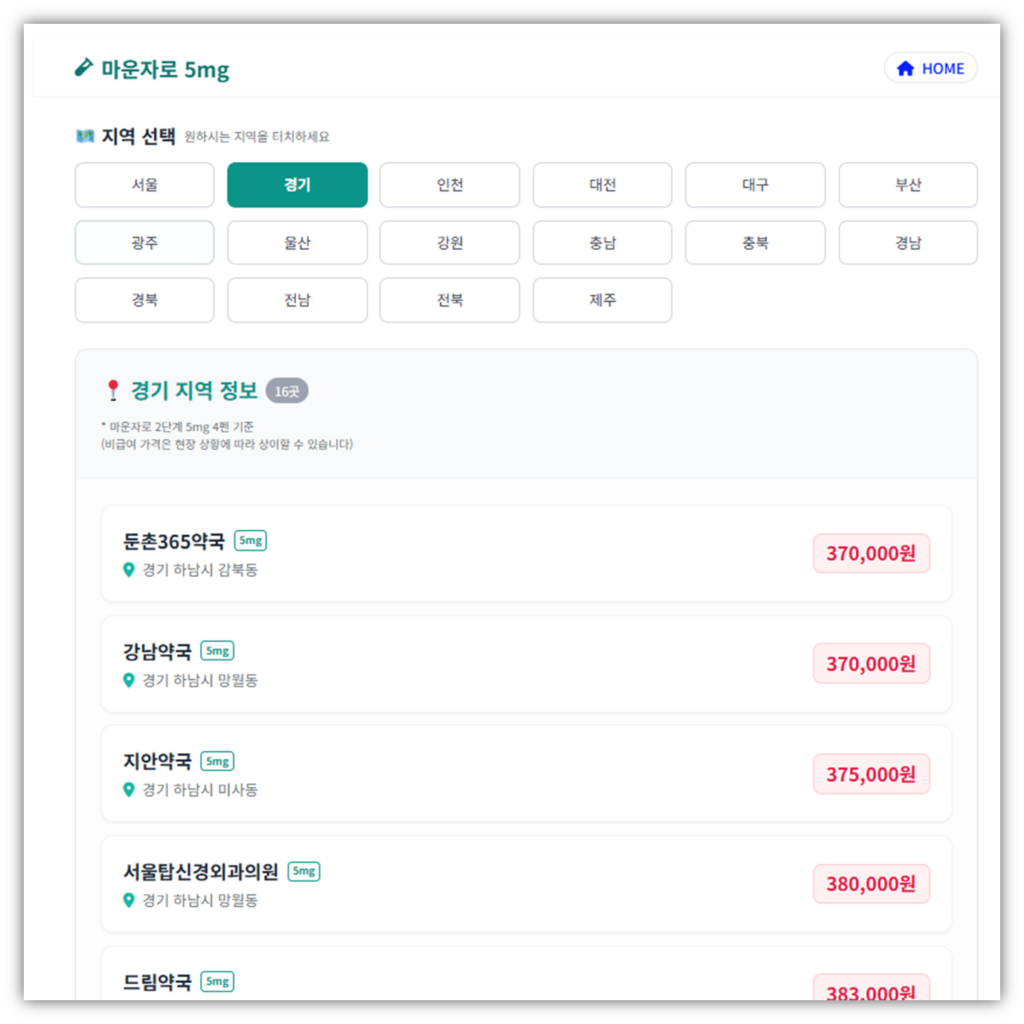Screen dimensions: 1024x1024
Task: Open the HOME link
Action: pyautogui.click(x=930, y=68)
